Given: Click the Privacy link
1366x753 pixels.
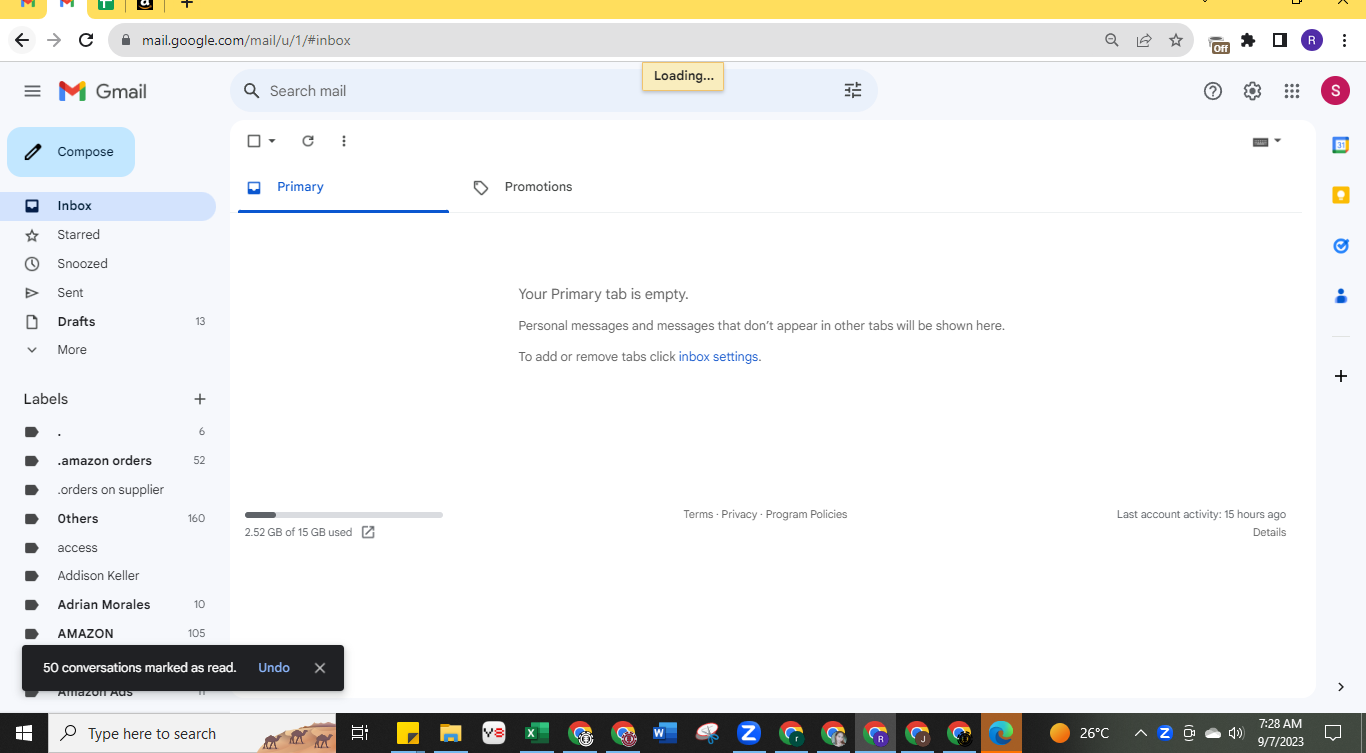Looking at the screenshot, I should point(739,514).
